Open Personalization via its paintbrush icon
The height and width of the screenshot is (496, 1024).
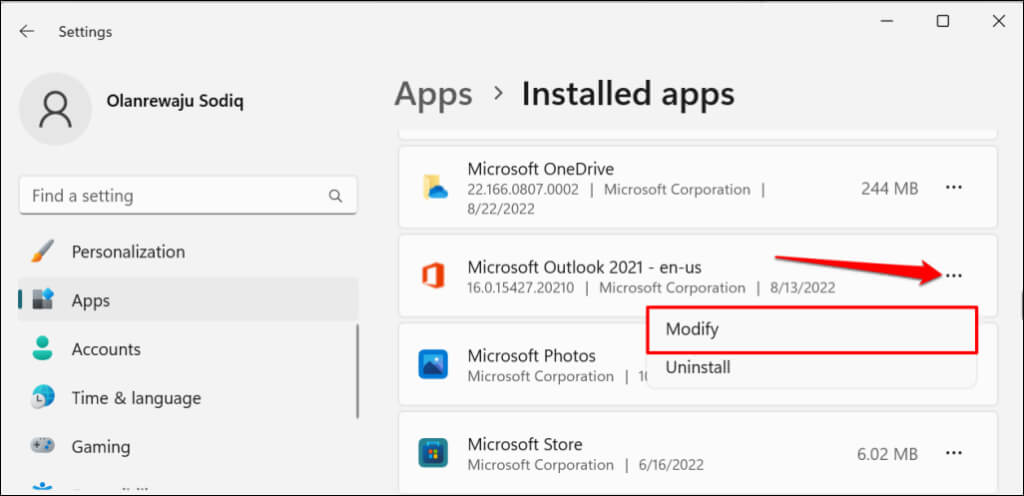point(42,252)
